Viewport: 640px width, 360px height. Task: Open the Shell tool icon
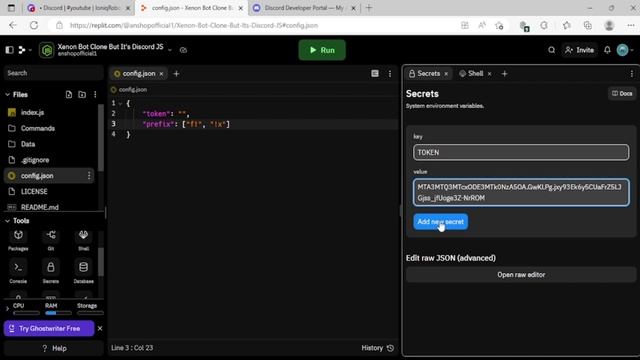83,240
